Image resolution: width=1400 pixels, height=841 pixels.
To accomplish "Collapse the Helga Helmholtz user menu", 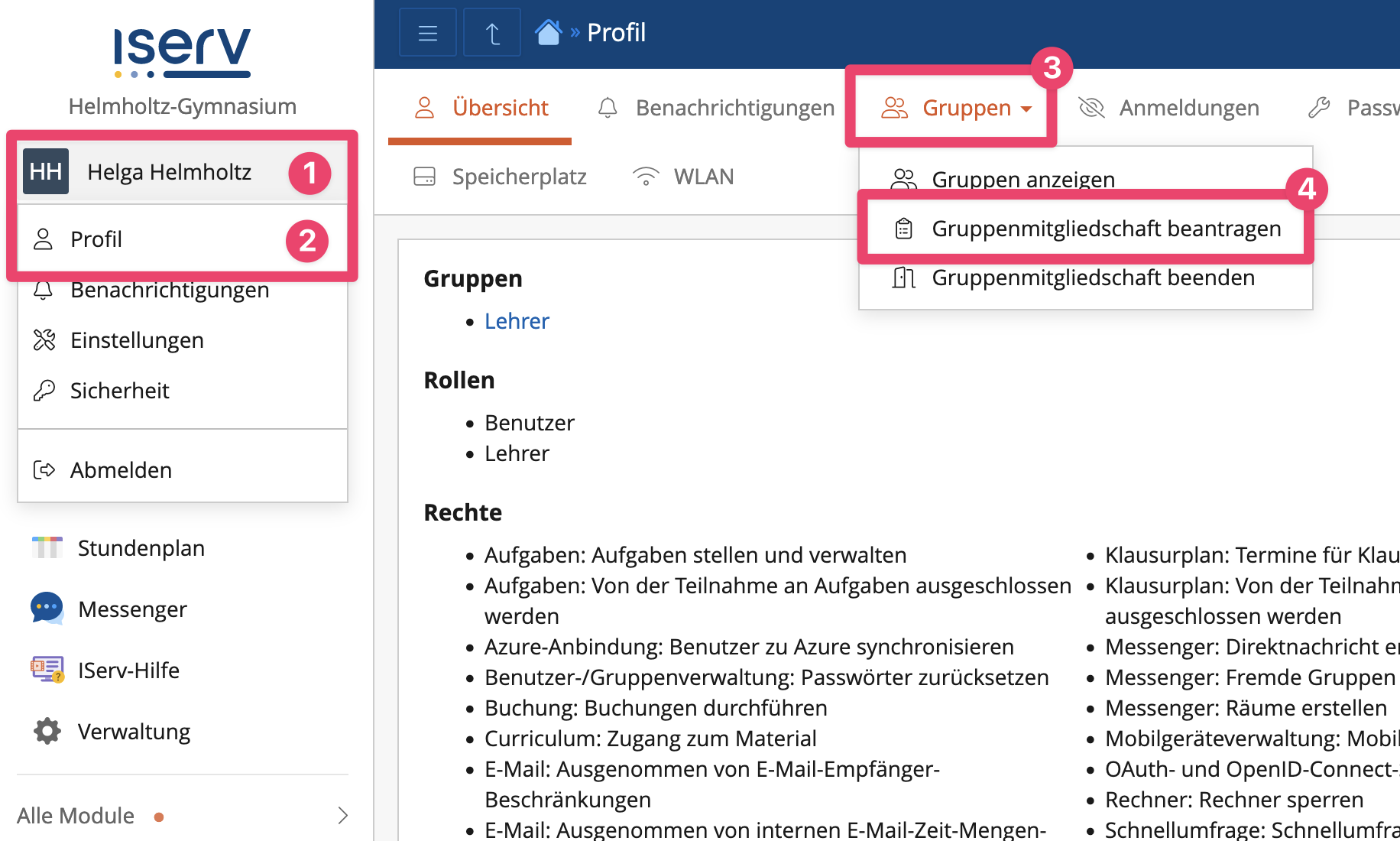I will tap(169, 172).
